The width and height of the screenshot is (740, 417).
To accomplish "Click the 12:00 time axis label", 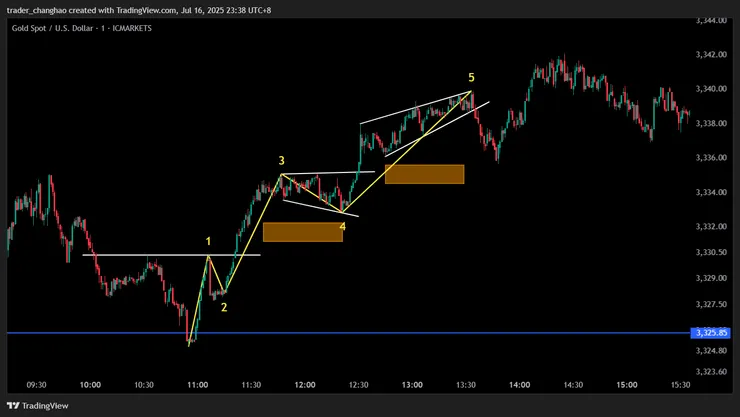I will (305, 385).
